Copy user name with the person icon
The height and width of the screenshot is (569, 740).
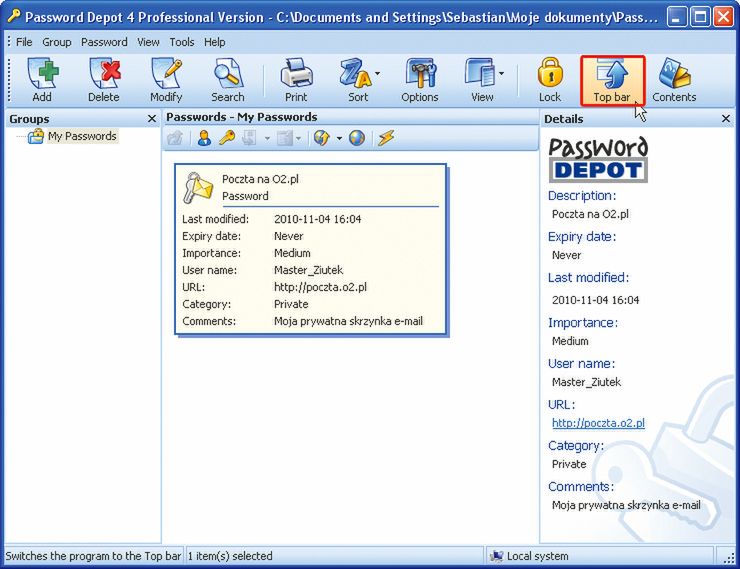click(204, 138)
